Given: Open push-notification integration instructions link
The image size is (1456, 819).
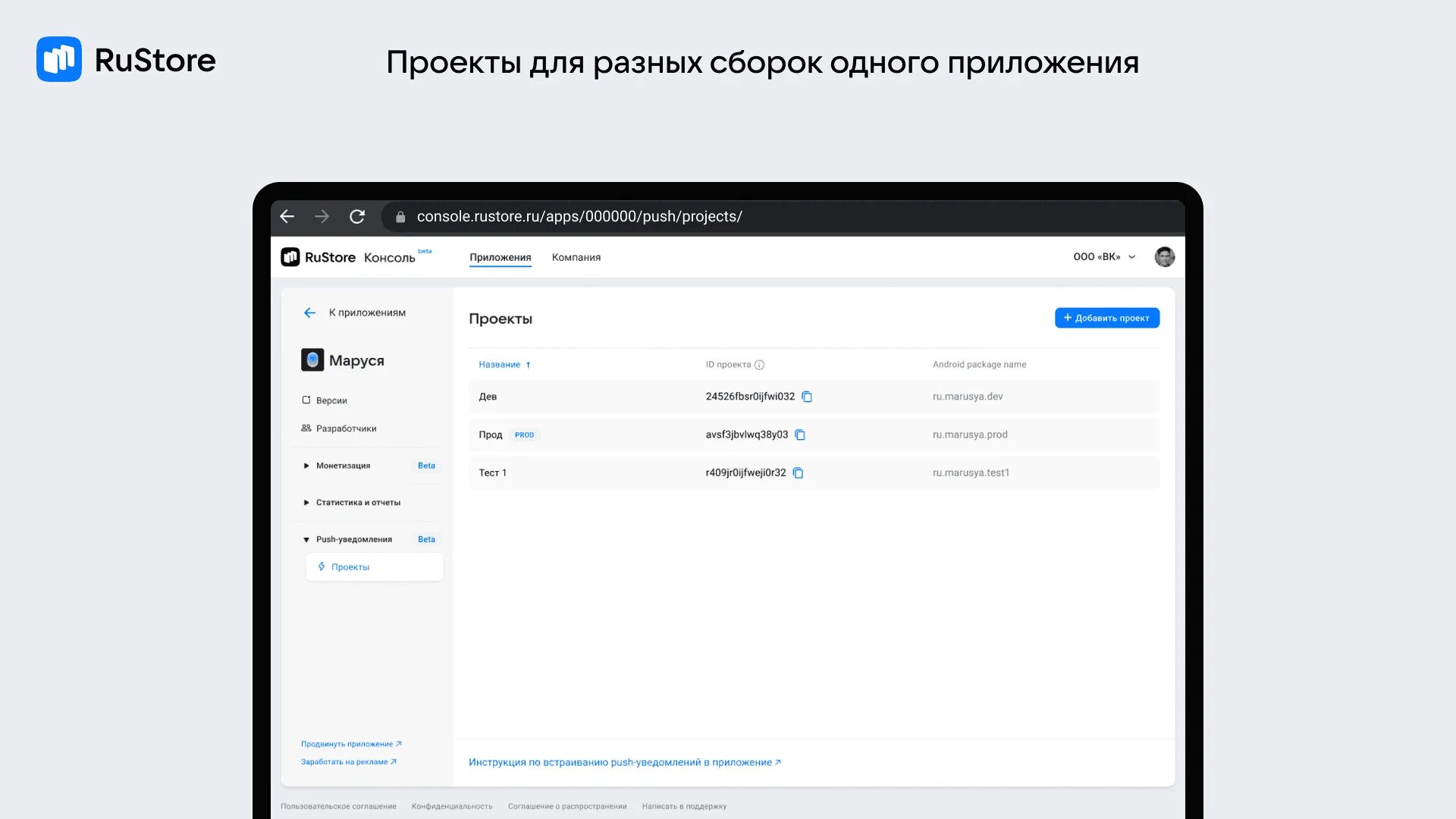Looking at the screenshot, I should pyautogui.click(x=624, y=762).
